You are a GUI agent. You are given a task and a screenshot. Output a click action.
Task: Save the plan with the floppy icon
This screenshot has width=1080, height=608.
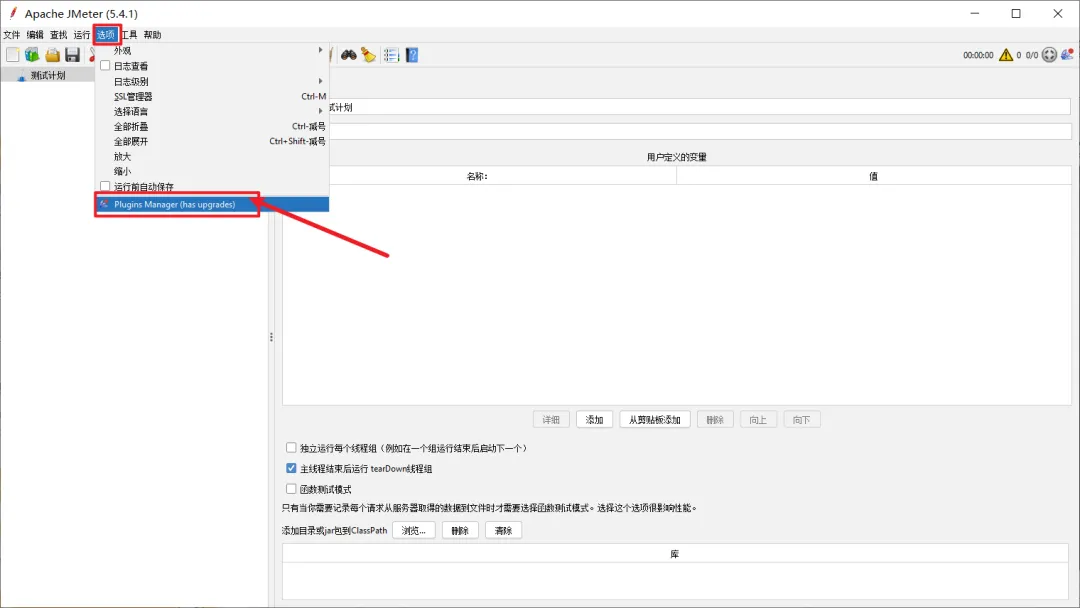[72, 55]
